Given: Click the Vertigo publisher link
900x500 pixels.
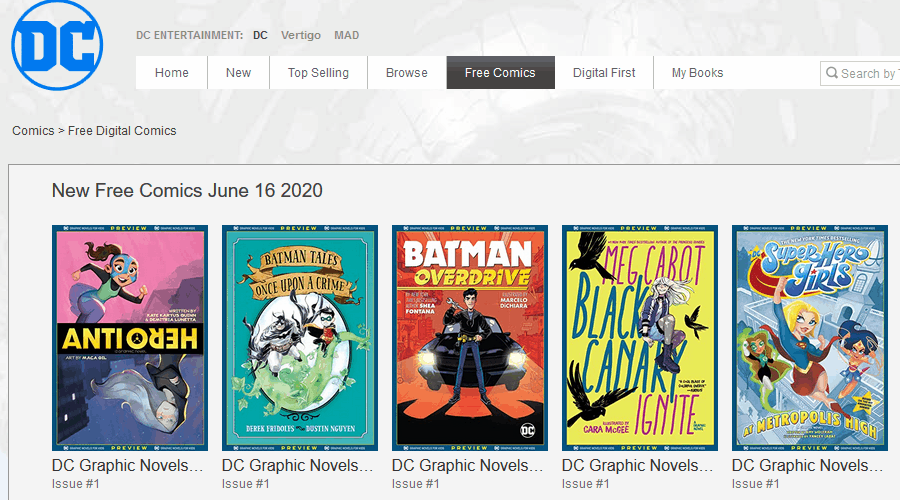Looking at the screenshot, I should (301, 35).
